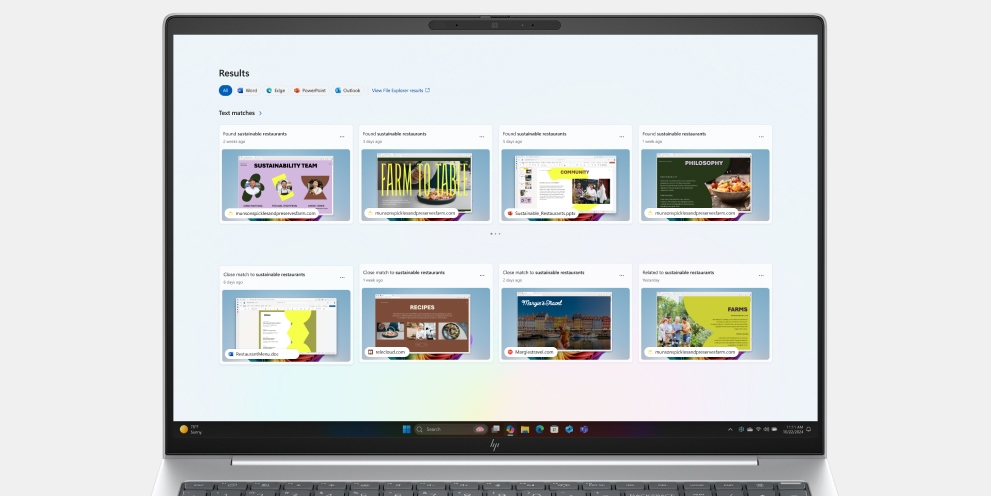The width and height of the screenshot is (991, 496).
Task: Filter results by Edge
Action: (275, 90)
